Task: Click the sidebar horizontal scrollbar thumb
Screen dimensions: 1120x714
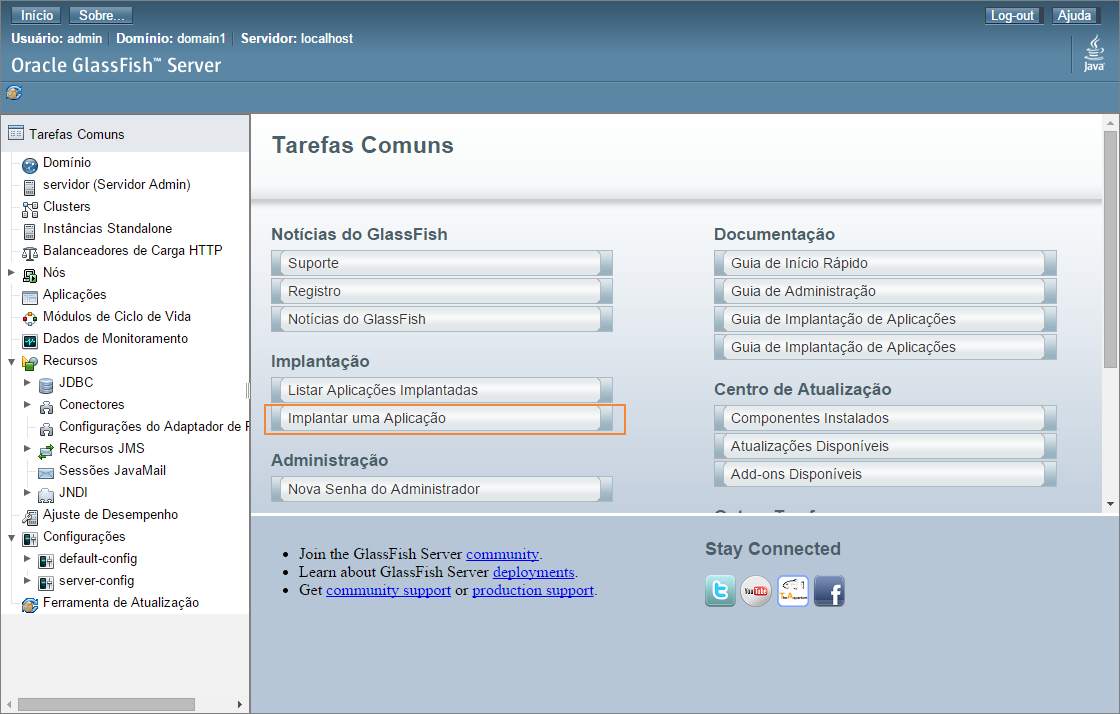Action: click(x=106, y=705)
